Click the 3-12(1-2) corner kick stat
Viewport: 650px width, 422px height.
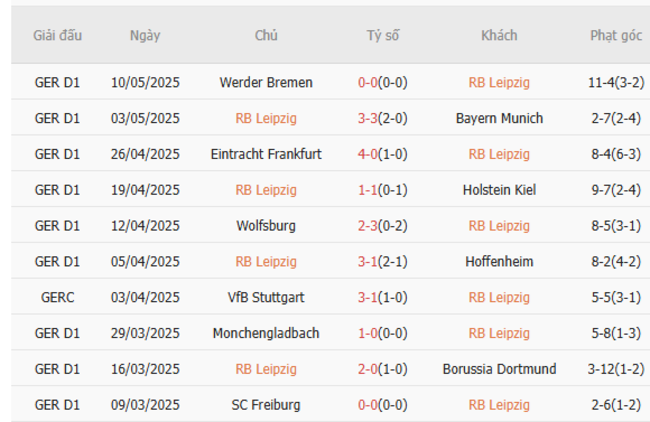point(616,369)
